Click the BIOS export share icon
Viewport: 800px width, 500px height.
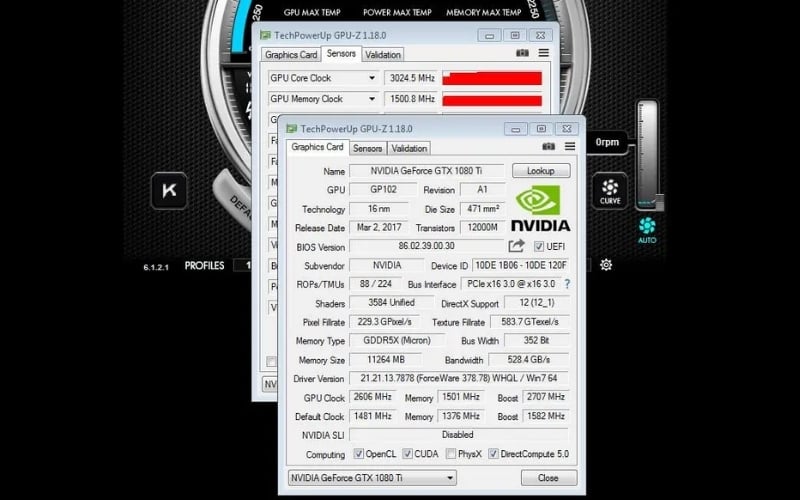(x=517, y=246)
